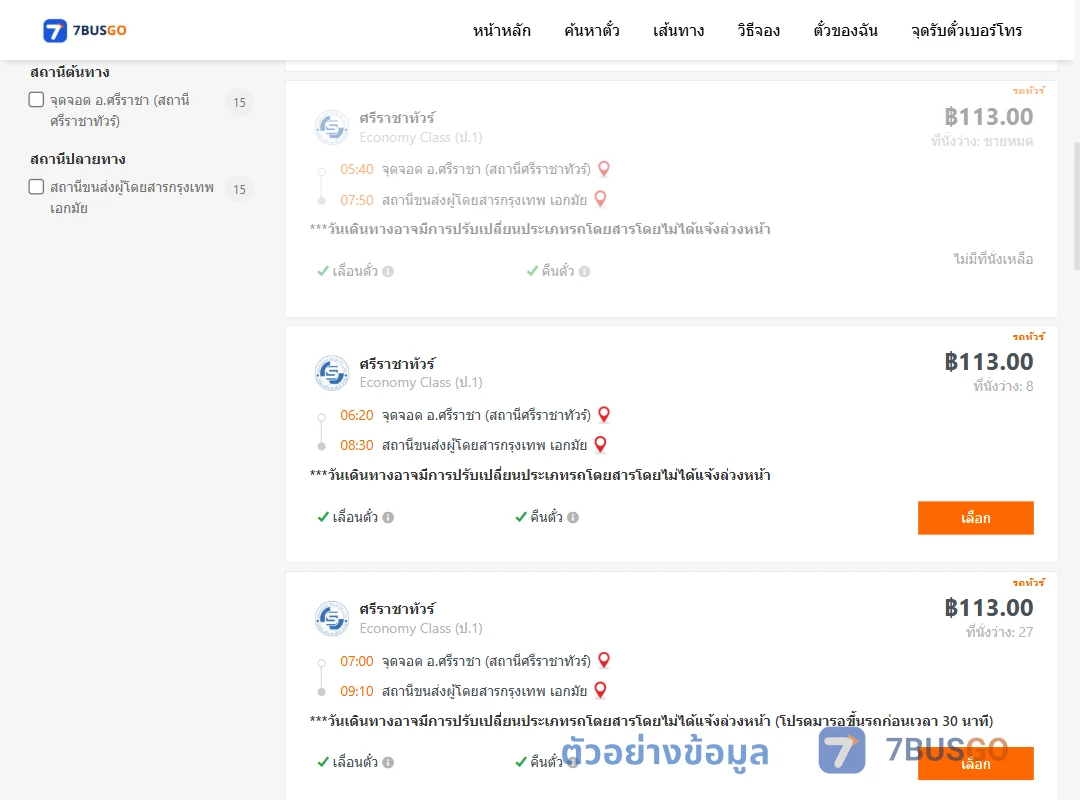The width and height of the screenshot is (1080, 800).
Task: Click operator logo of 06:20 trip
Action: [x=332, y=373]
